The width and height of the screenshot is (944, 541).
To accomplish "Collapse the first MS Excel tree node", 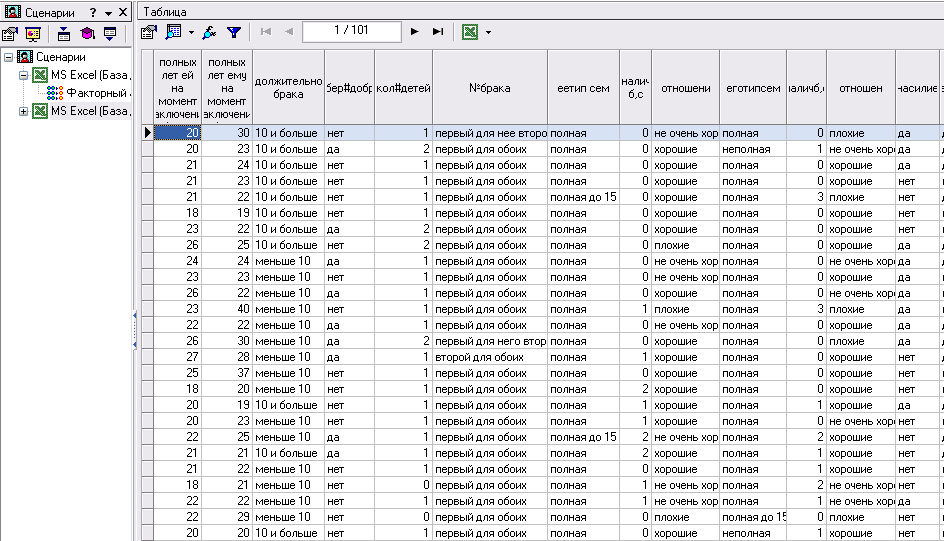I will click(23, 75).
